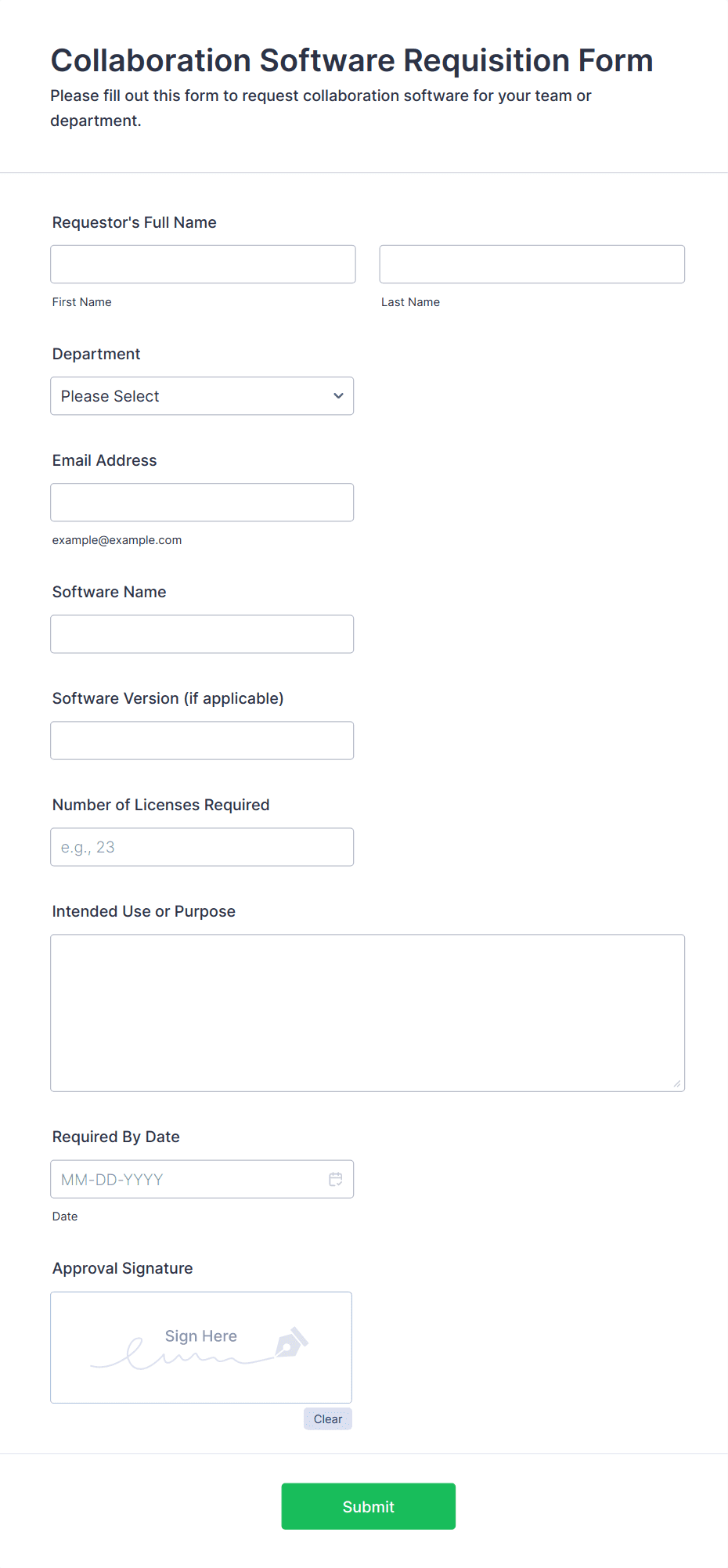Click the "Department" field label
This screenshot has width=728, height=1568.
(96, 354)
